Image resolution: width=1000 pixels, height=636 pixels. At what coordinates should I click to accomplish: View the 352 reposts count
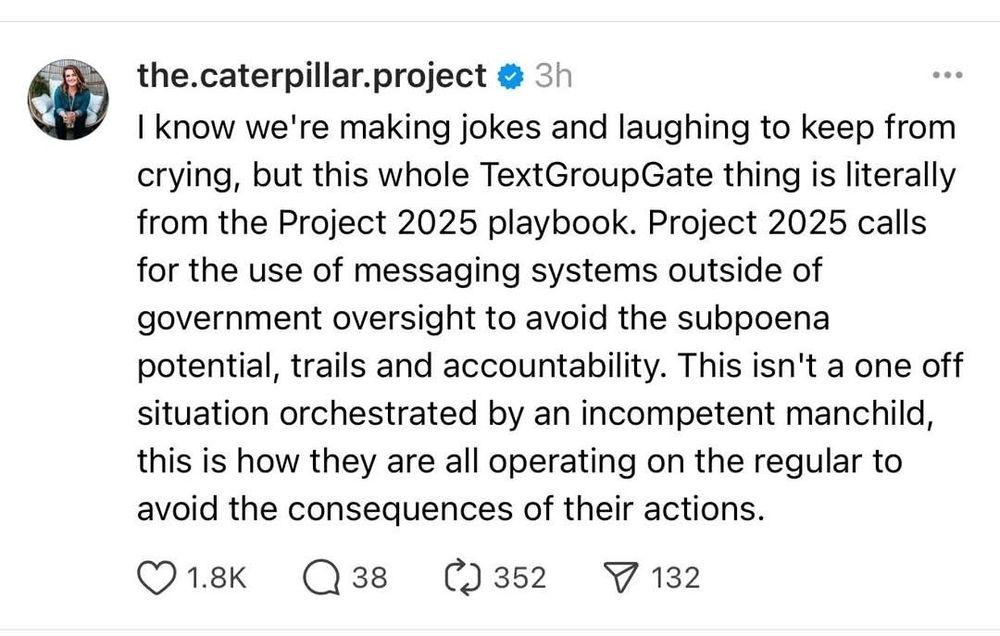(520, 578)
